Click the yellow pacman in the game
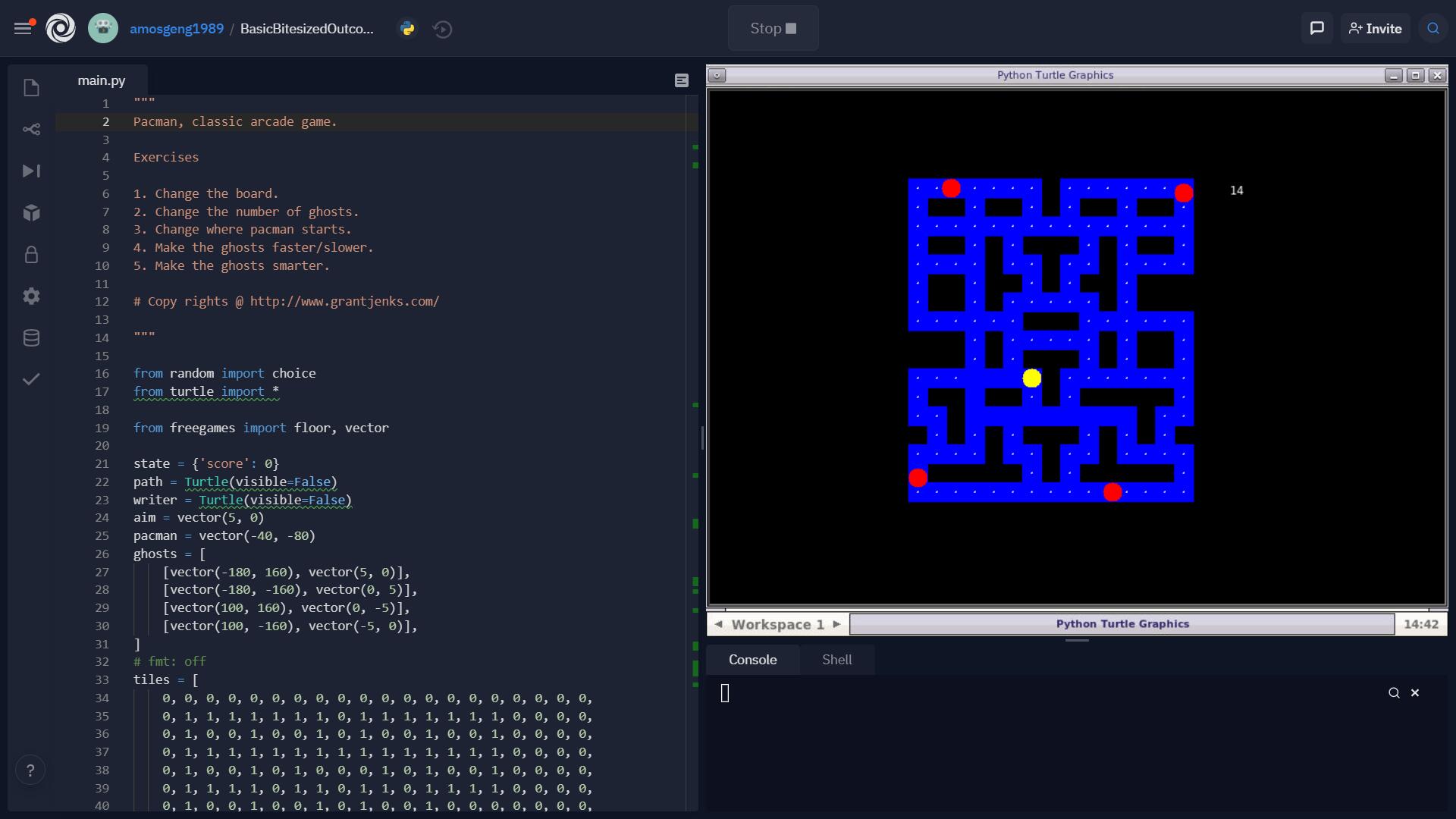 pos(1031,378)
